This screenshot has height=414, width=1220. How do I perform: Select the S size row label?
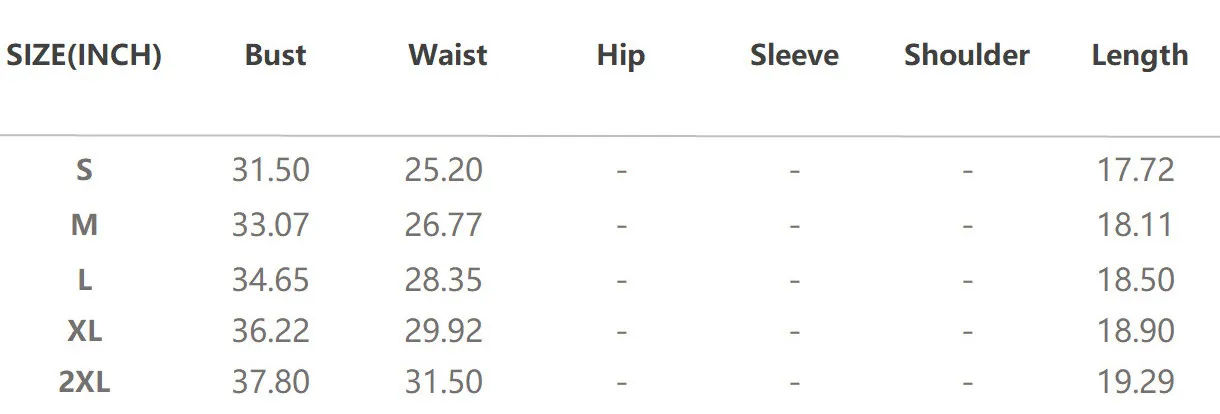pos(84,171)
